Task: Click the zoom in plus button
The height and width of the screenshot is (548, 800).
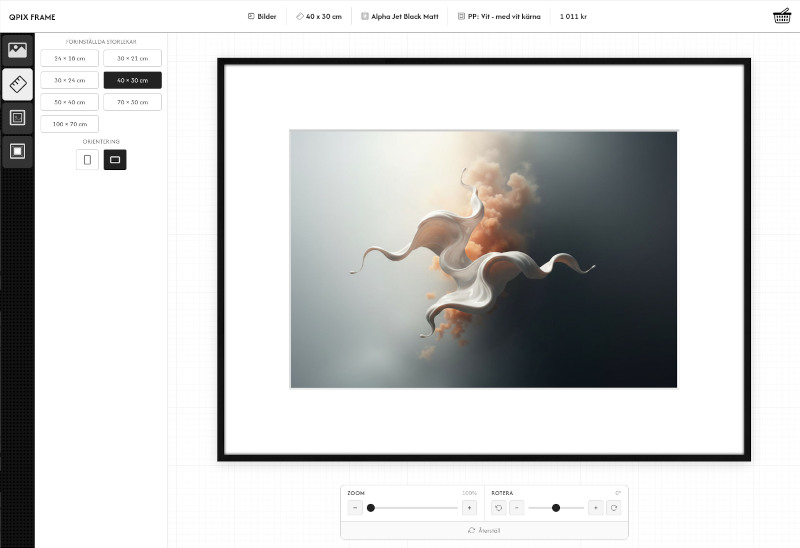Action: [469, 508]
